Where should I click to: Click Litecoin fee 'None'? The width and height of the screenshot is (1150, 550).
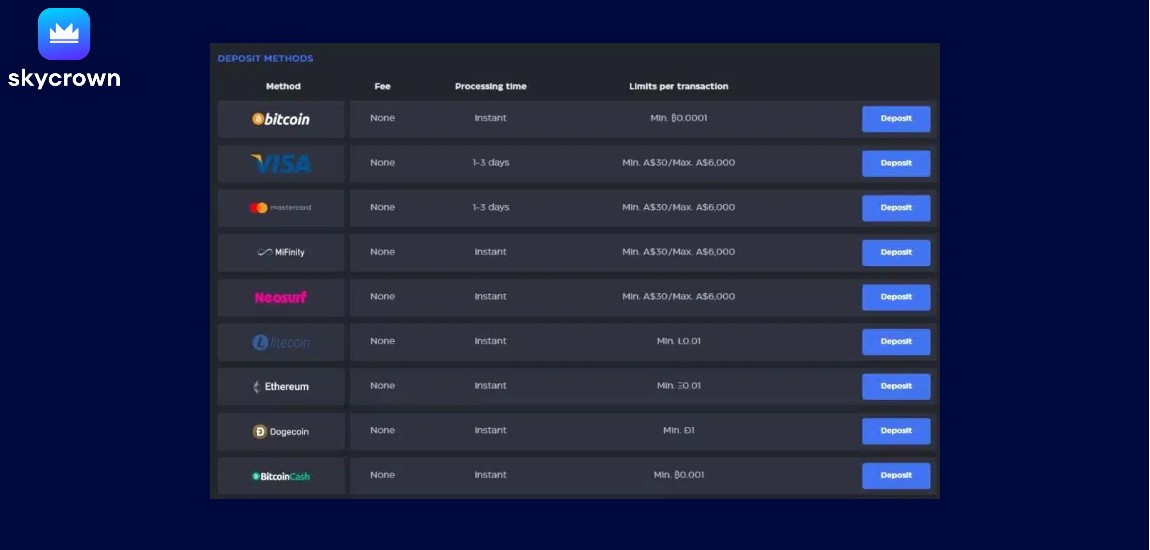point(382,341)
